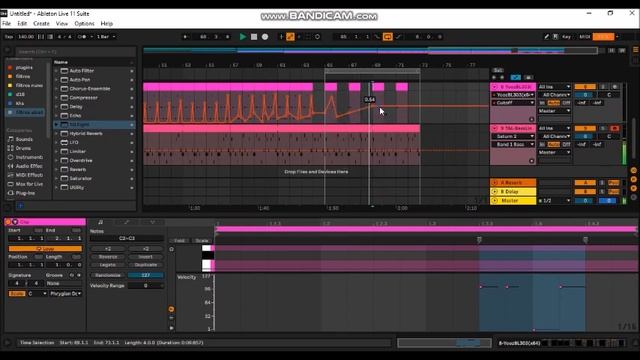Select the Utility device in browser
Screen dimensions: 640x360
click(x=77, y=187)
